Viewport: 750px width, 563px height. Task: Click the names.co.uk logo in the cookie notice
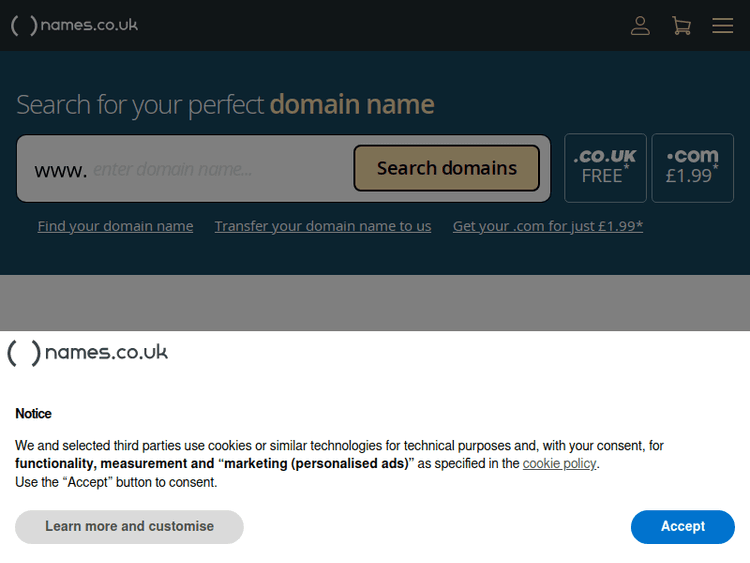point(88,353)
